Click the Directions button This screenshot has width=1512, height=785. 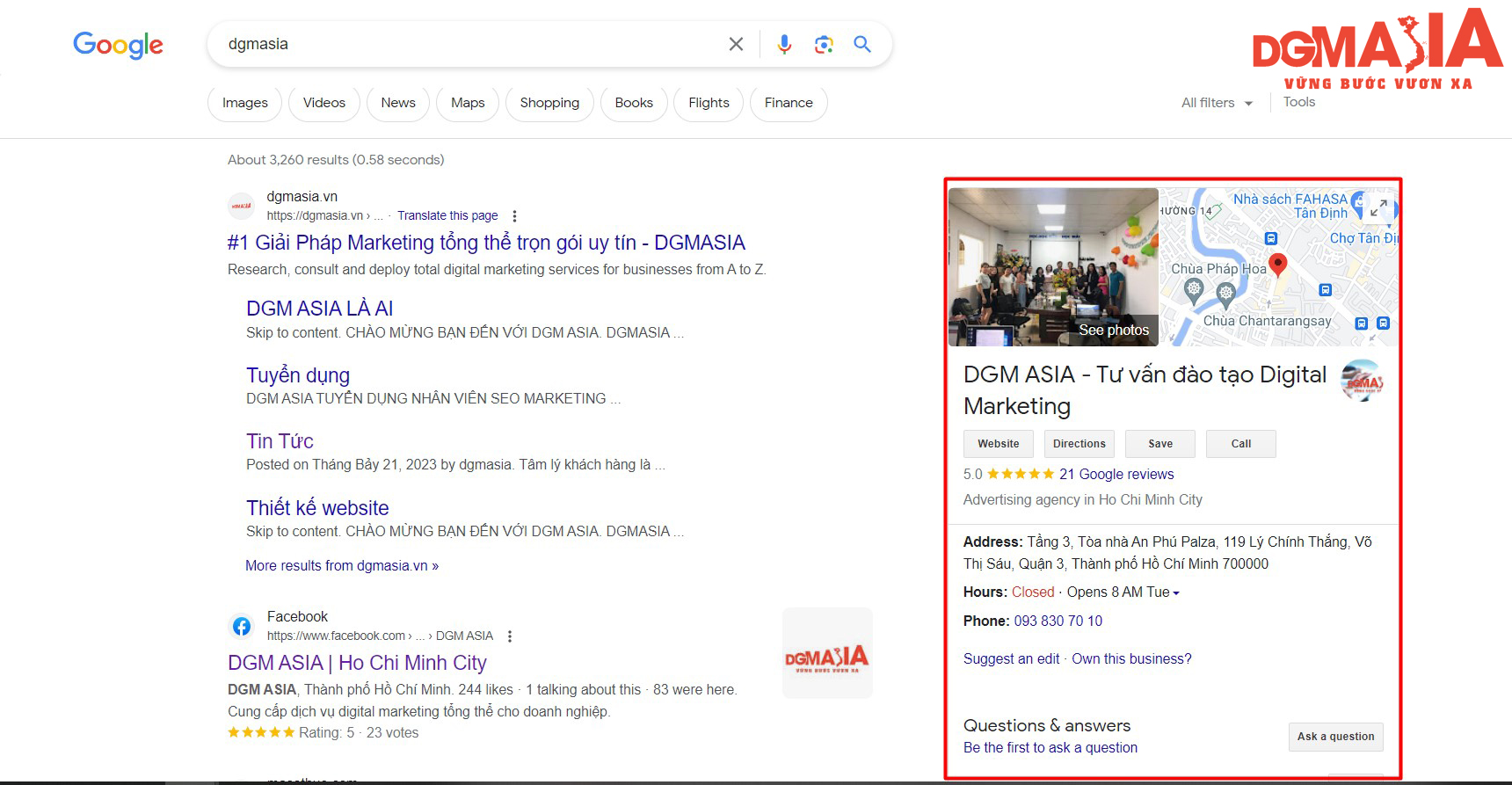click(1079, 444)
